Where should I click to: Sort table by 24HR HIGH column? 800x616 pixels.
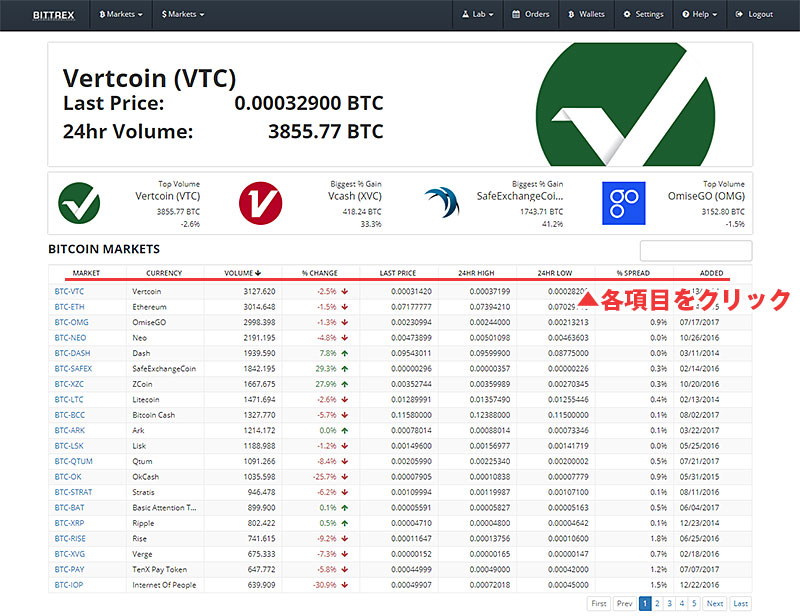coord(476,273)
